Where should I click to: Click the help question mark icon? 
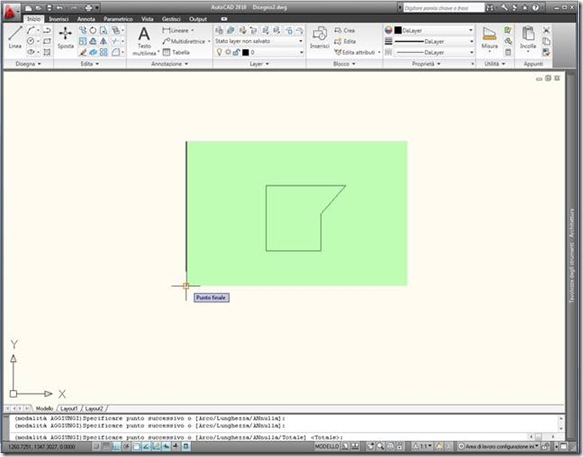[x=535, y=8]
